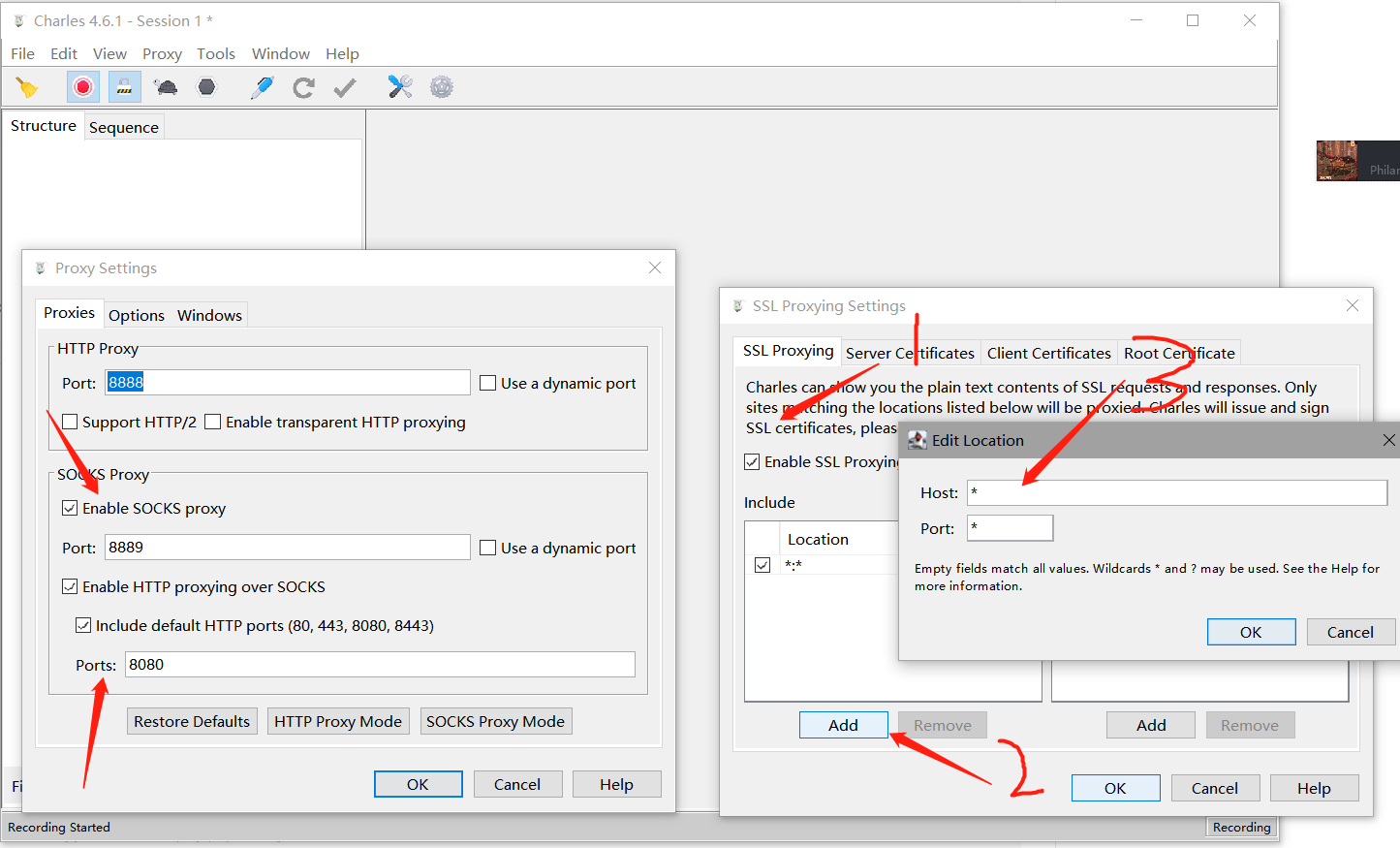Disable the Enable SOCKS proxy checkbox
This screenshot has height=848, width=1400.
(x=70, y=508)
